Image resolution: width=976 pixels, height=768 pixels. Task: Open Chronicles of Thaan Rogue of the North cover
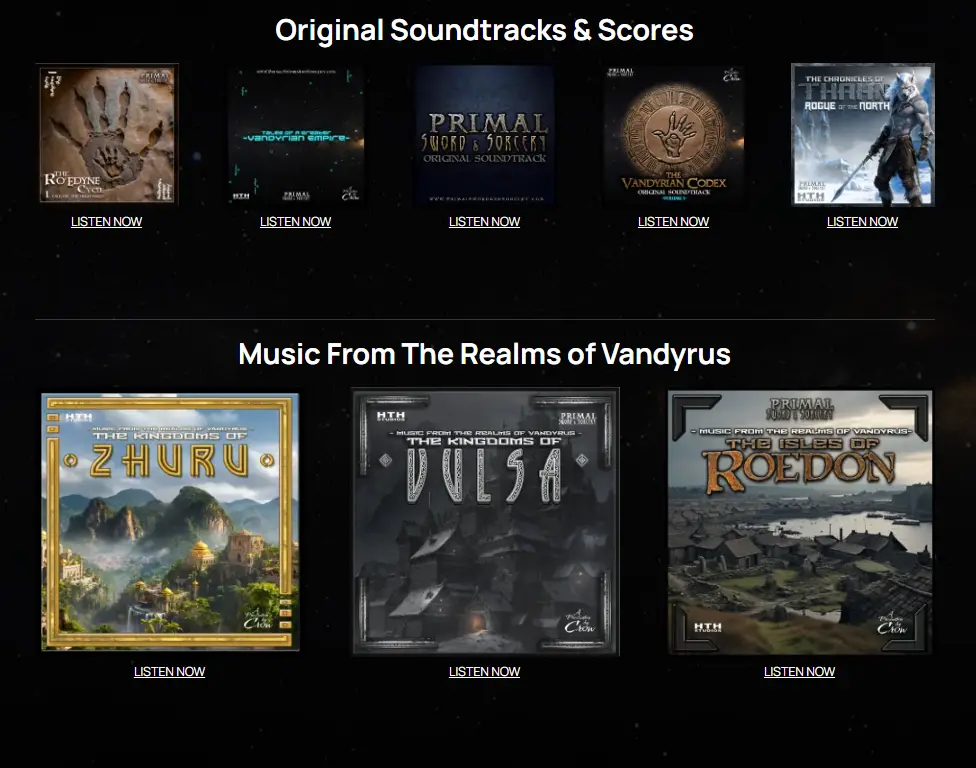[x=863, y=134]
